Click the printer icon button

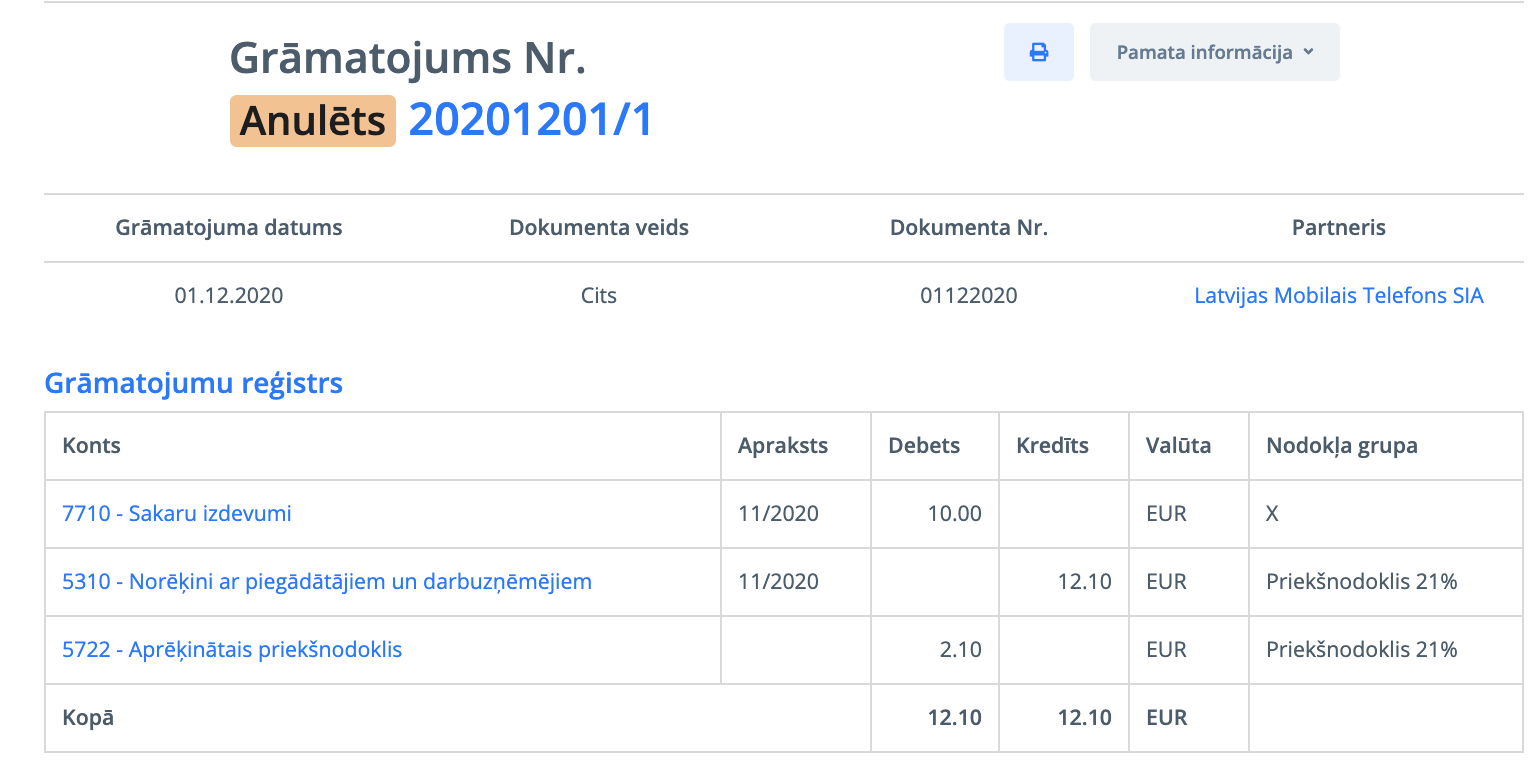[x=1038, y=52]
